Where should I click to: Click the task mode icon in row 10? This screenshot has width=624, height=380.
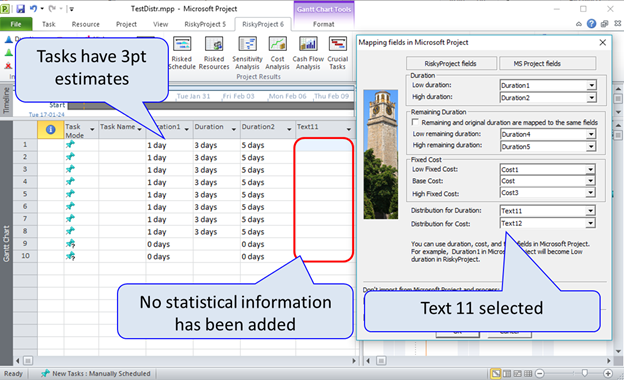pyautogui.click(x=70, y=256)
